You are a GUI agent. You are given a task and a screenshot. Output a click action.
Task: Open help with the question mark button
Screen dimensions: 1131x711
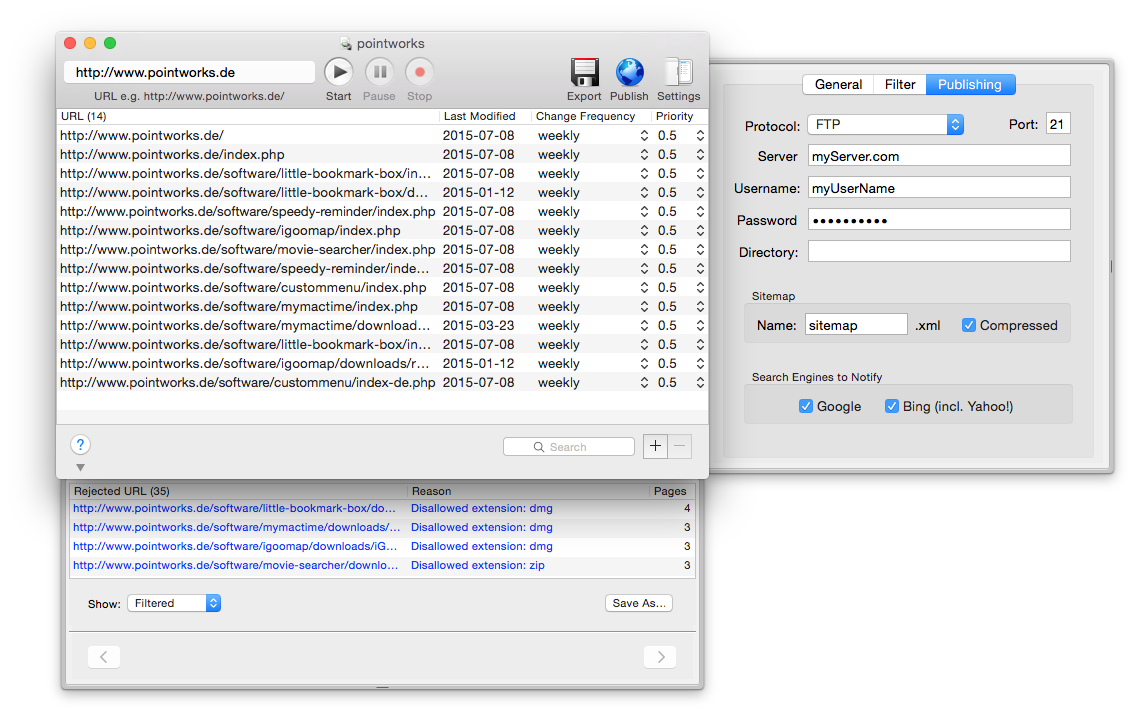tap(80, 445)
